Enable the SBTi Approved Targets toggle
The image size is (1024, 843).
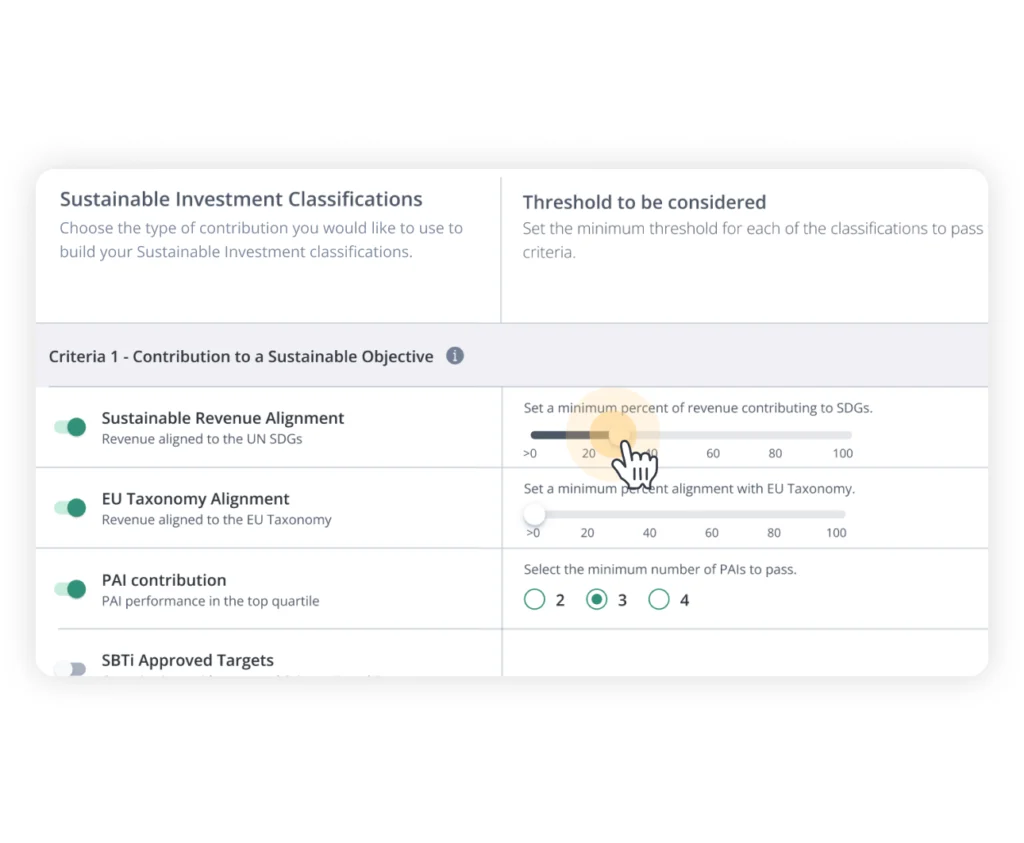[70, 668]
